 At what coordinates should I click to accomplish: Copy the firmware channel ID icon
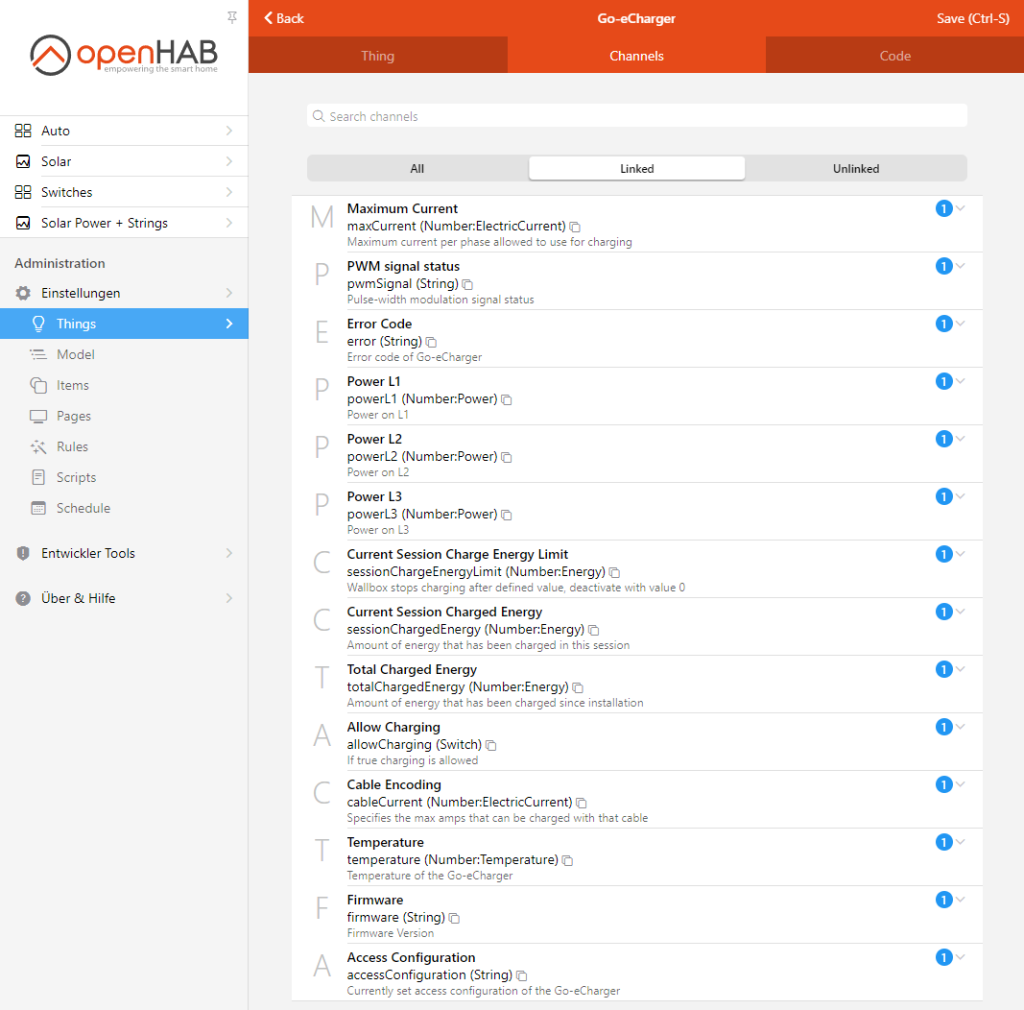455,919
